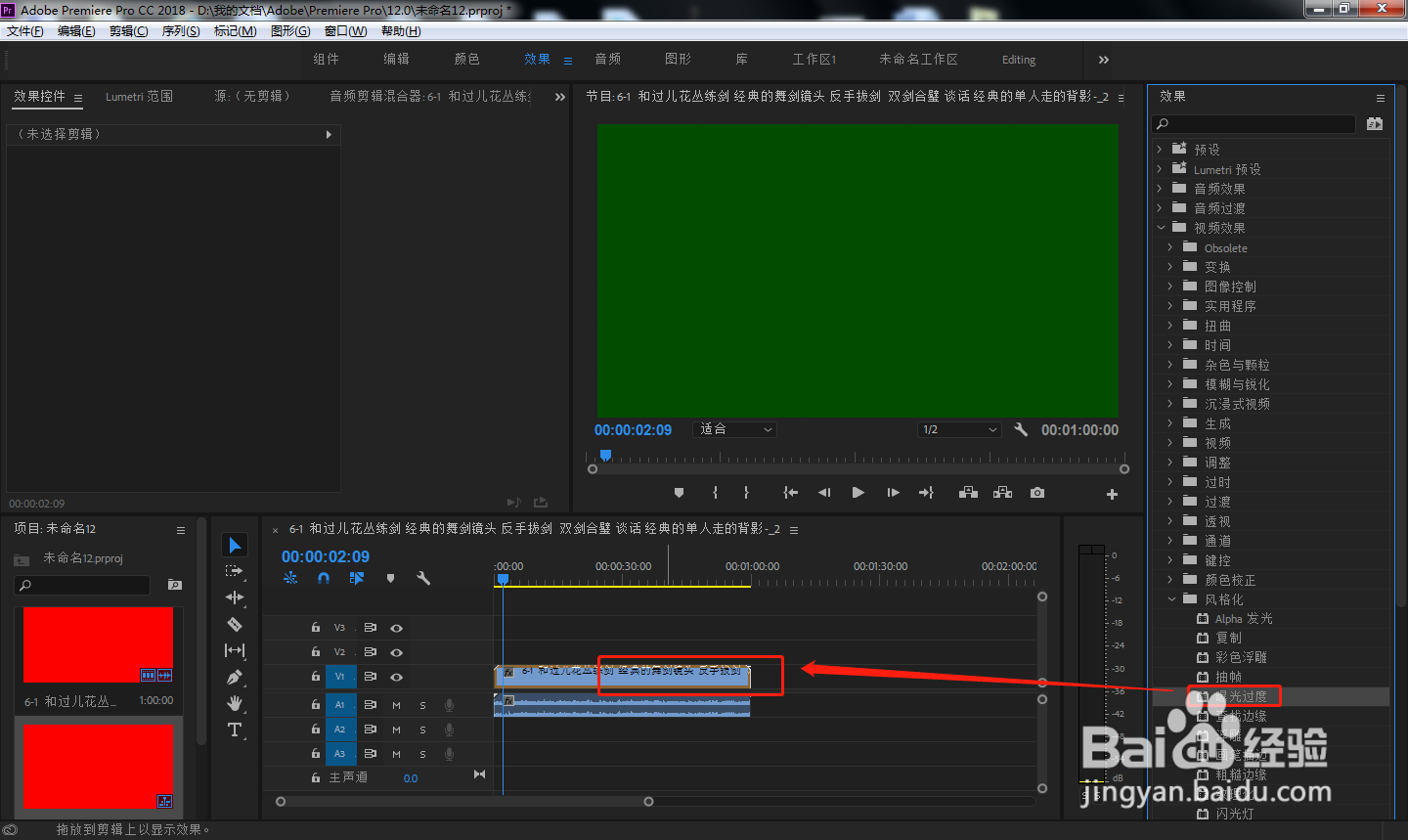Select the Hand tool
Image resolution: width=1408 pixels, height=840 pixels.
[235, 703]
